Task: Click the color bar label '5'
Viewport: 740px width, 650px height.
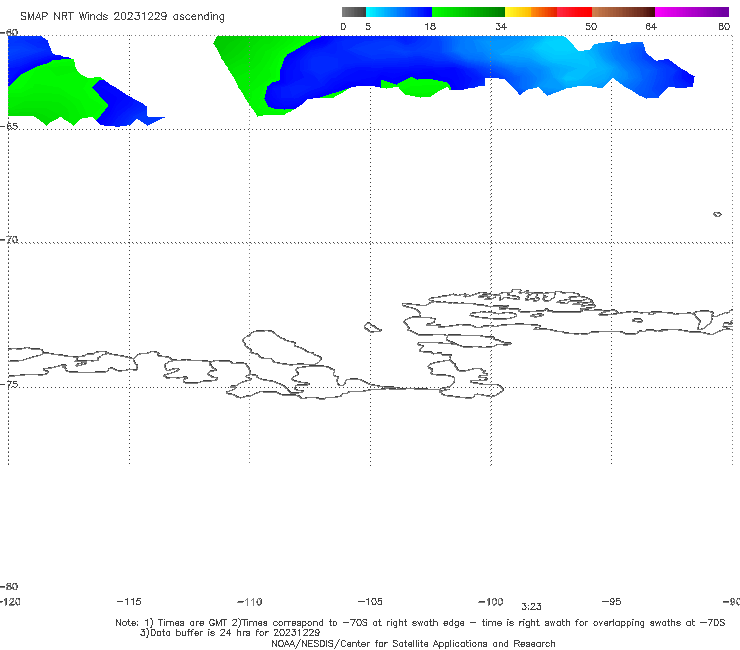Action: click(368, 27)
